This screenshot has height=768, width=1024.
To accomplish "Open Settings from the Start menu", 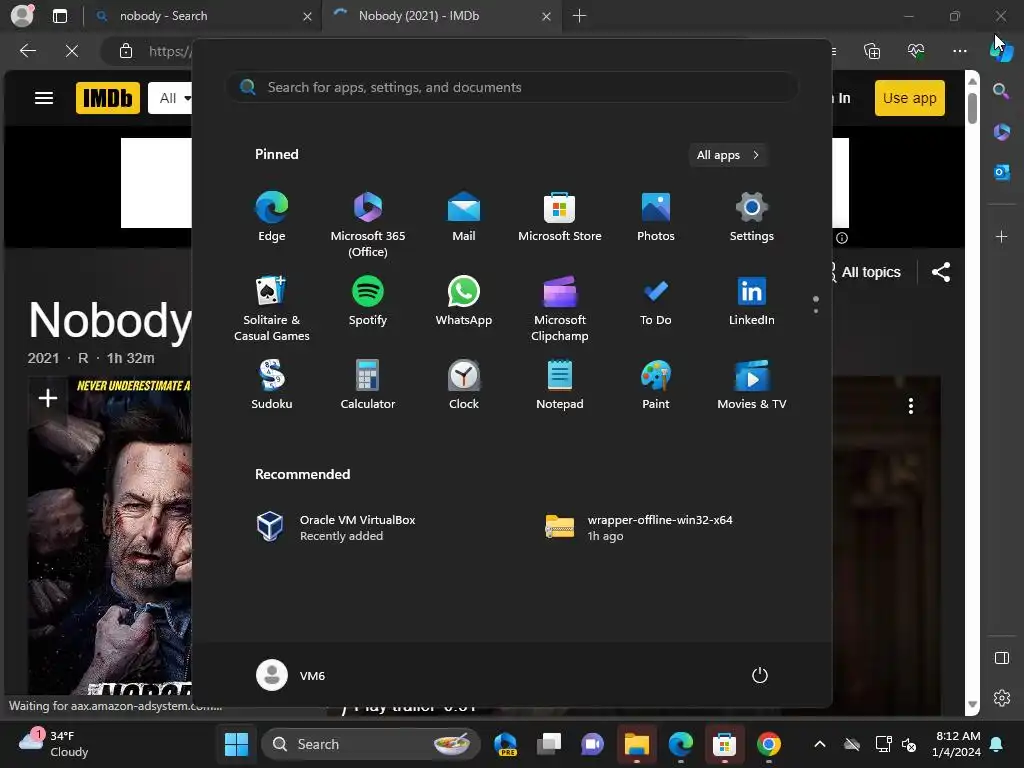I will coord(752,217).
